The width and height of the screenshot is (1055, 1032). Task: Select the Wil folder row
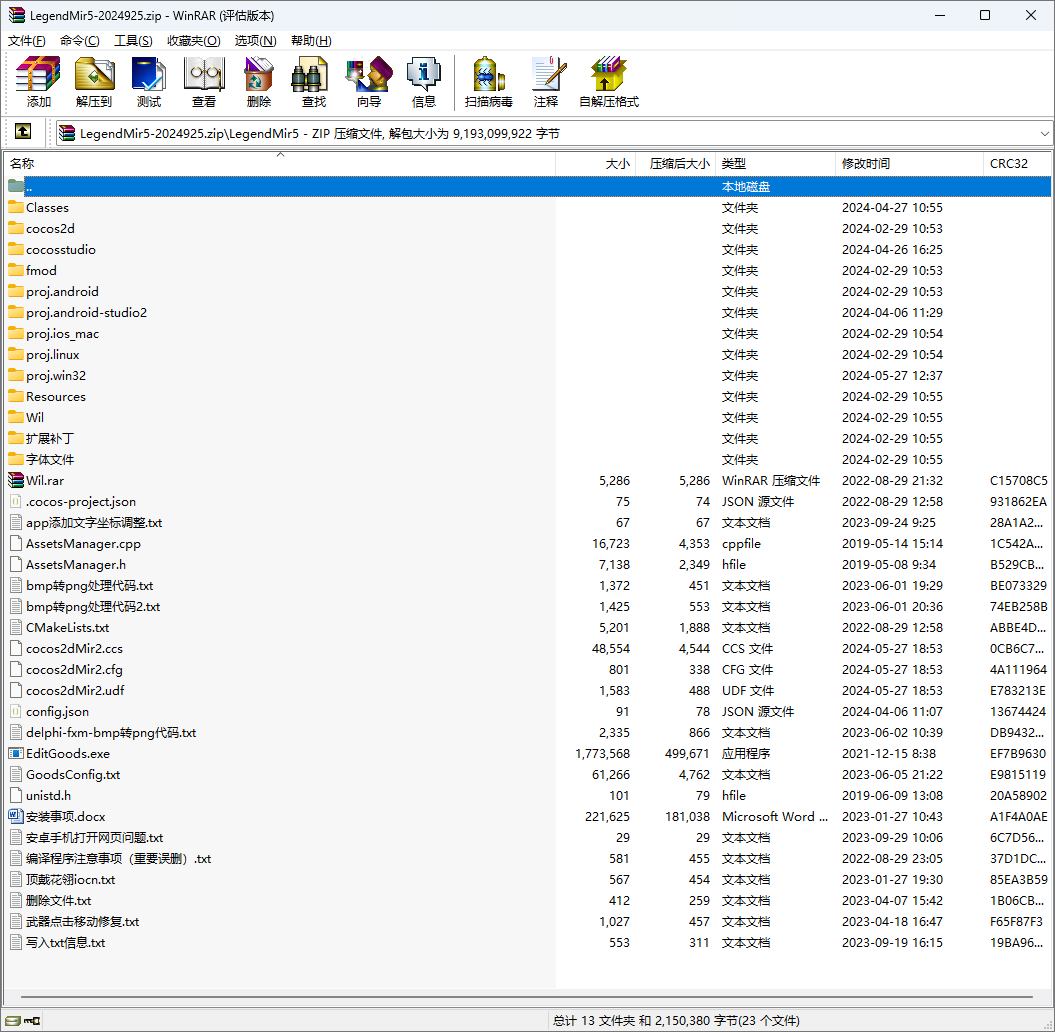[x=528, y=417]
